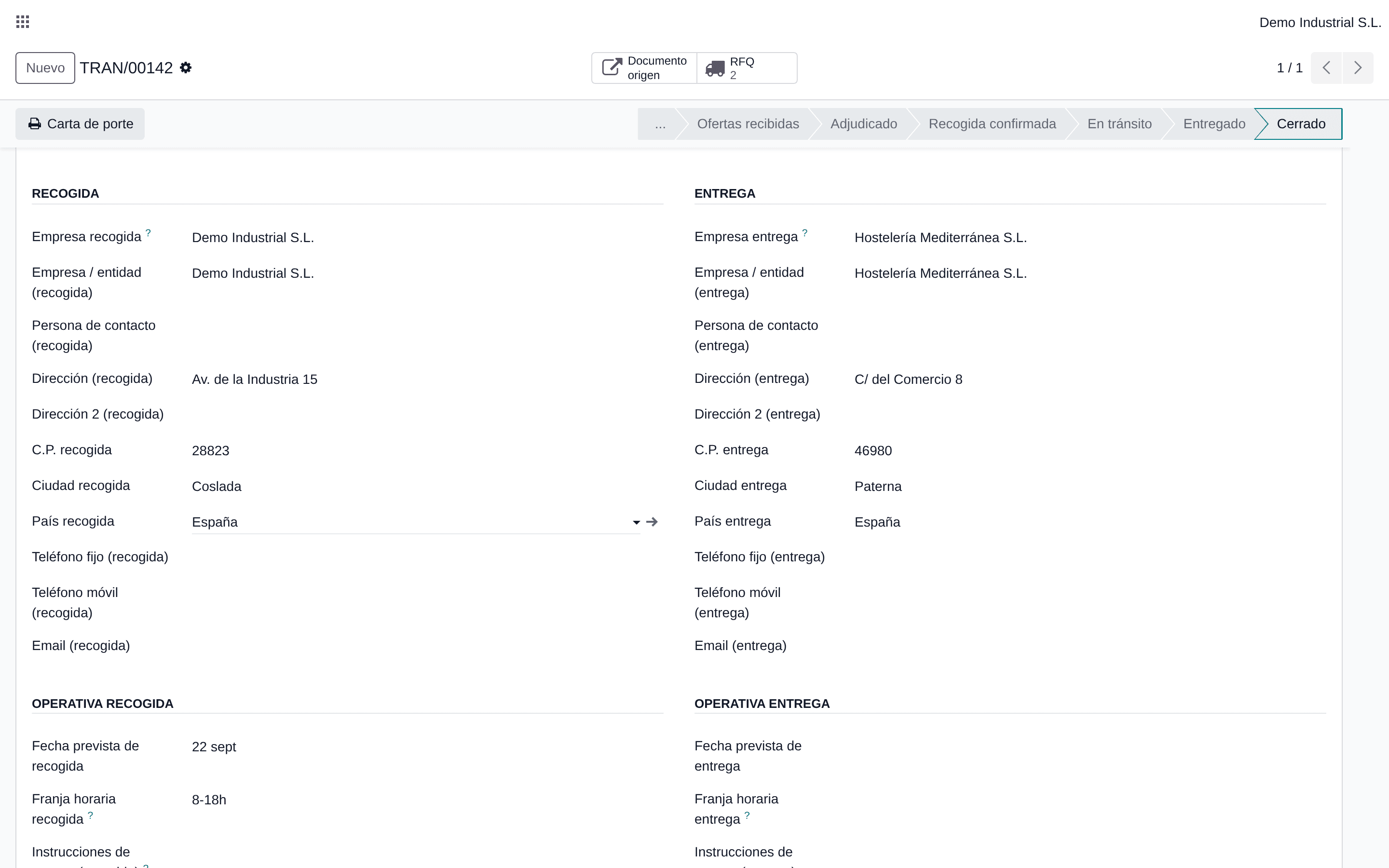The width and height of the screenshot is (1389, 868).
Task: Show help for Franja horaria recogida
Action: [x=90, y=815]
